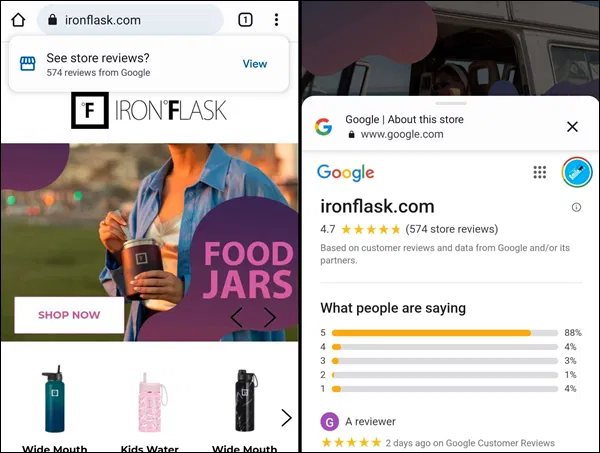Open the Google apps grid
Viewport: 600px width, 453px height.
click(540, 172)
